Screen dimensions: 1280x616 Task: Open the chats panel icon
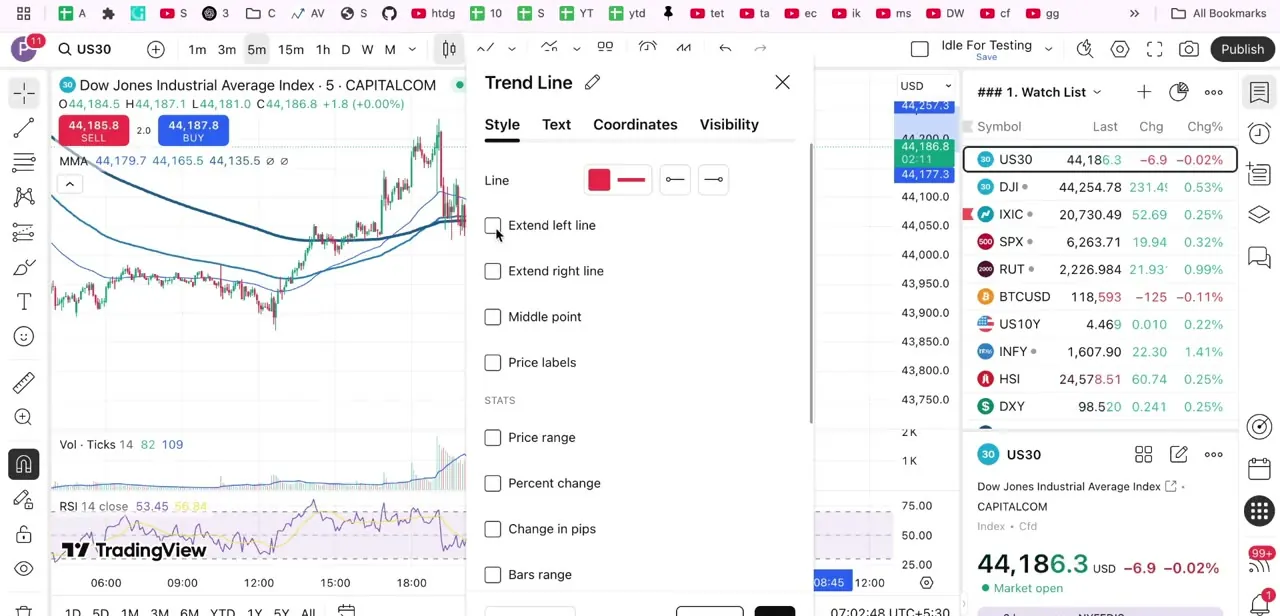coord(1259,258)
